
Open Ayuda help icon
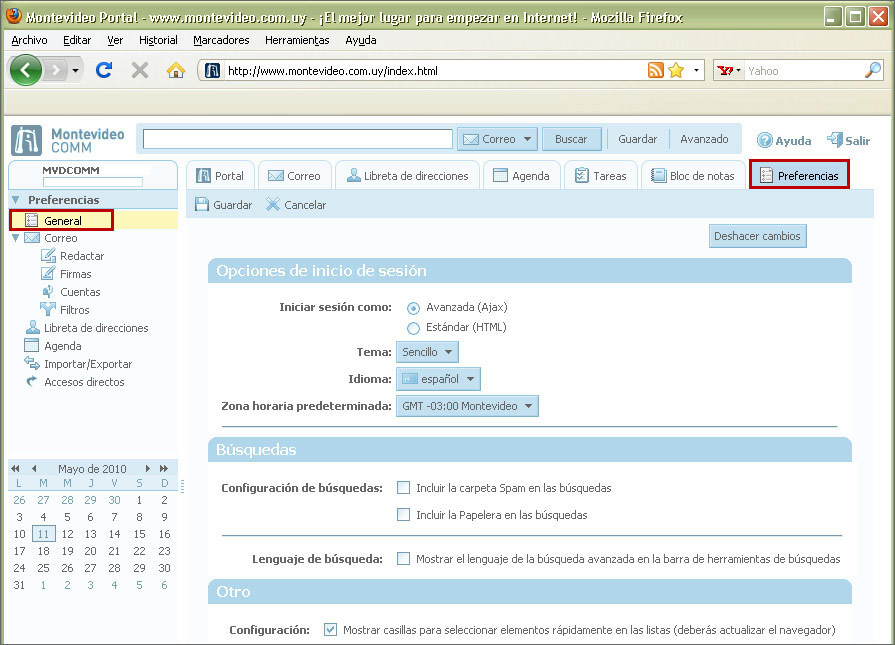[765, 141]
